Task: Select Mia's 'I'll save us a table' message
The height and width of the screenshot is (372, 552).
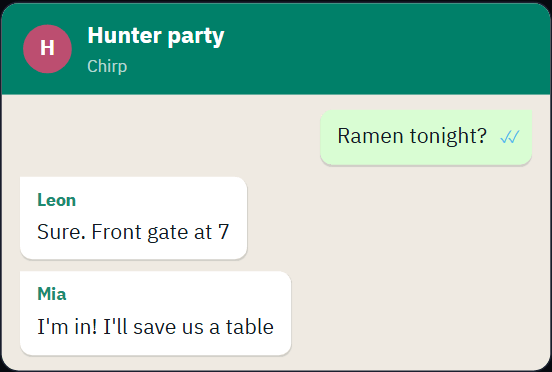Action: click(156, 313)
